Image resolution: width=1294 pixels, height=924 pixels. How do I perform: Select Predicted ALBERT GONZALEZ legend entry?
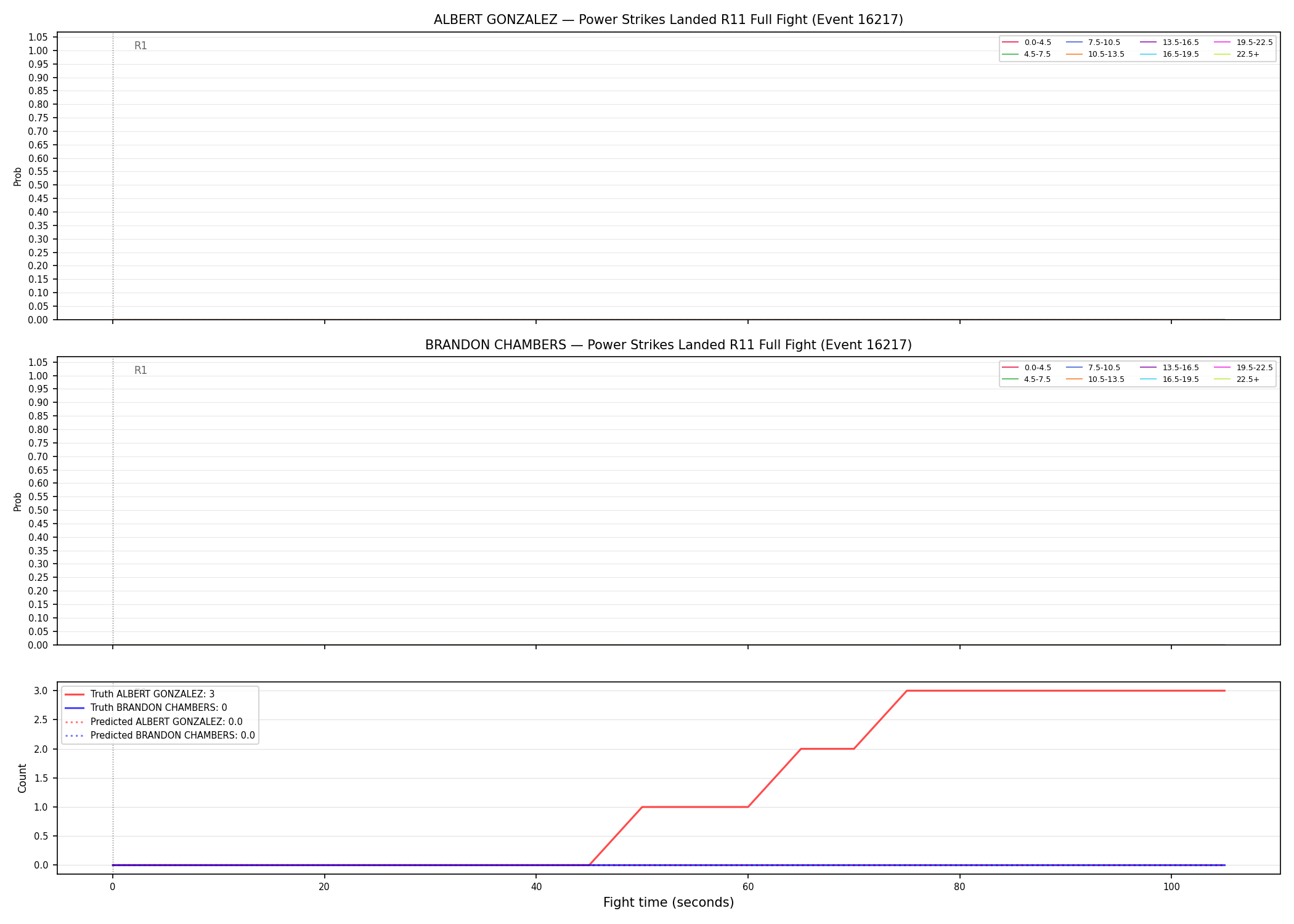tap(153, 722)
